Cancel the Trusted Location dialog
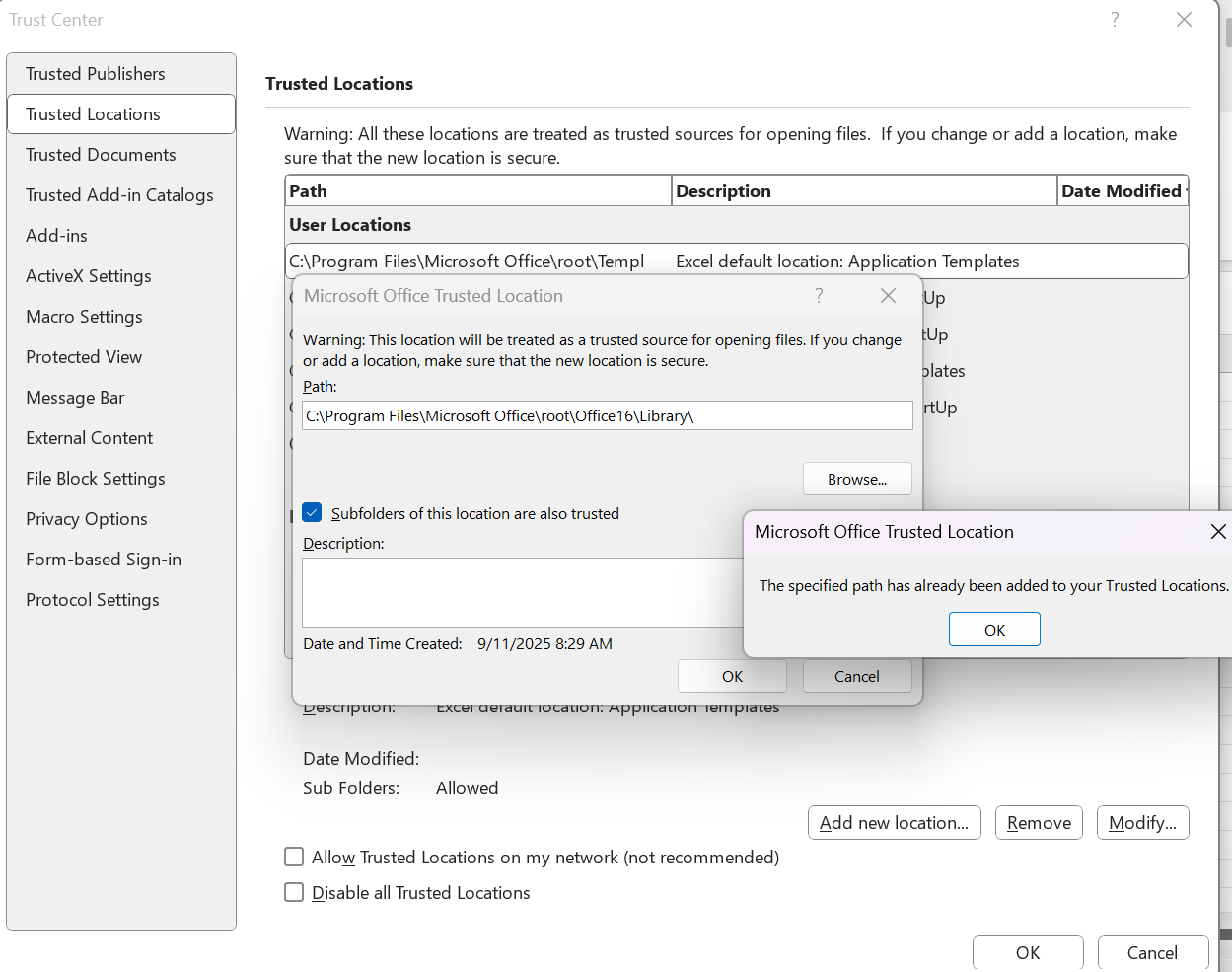Viewport: 1232px width, 972px height. [x=857, y=677]
